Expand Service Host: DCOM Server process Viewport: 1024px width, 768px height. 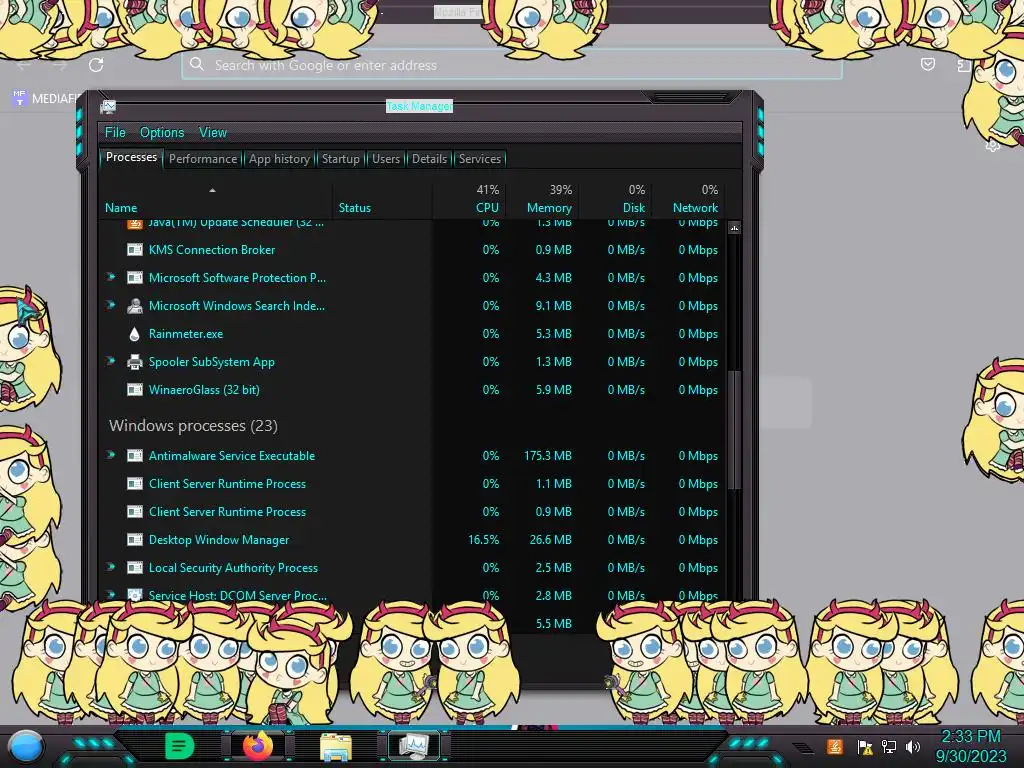point(111,594)
